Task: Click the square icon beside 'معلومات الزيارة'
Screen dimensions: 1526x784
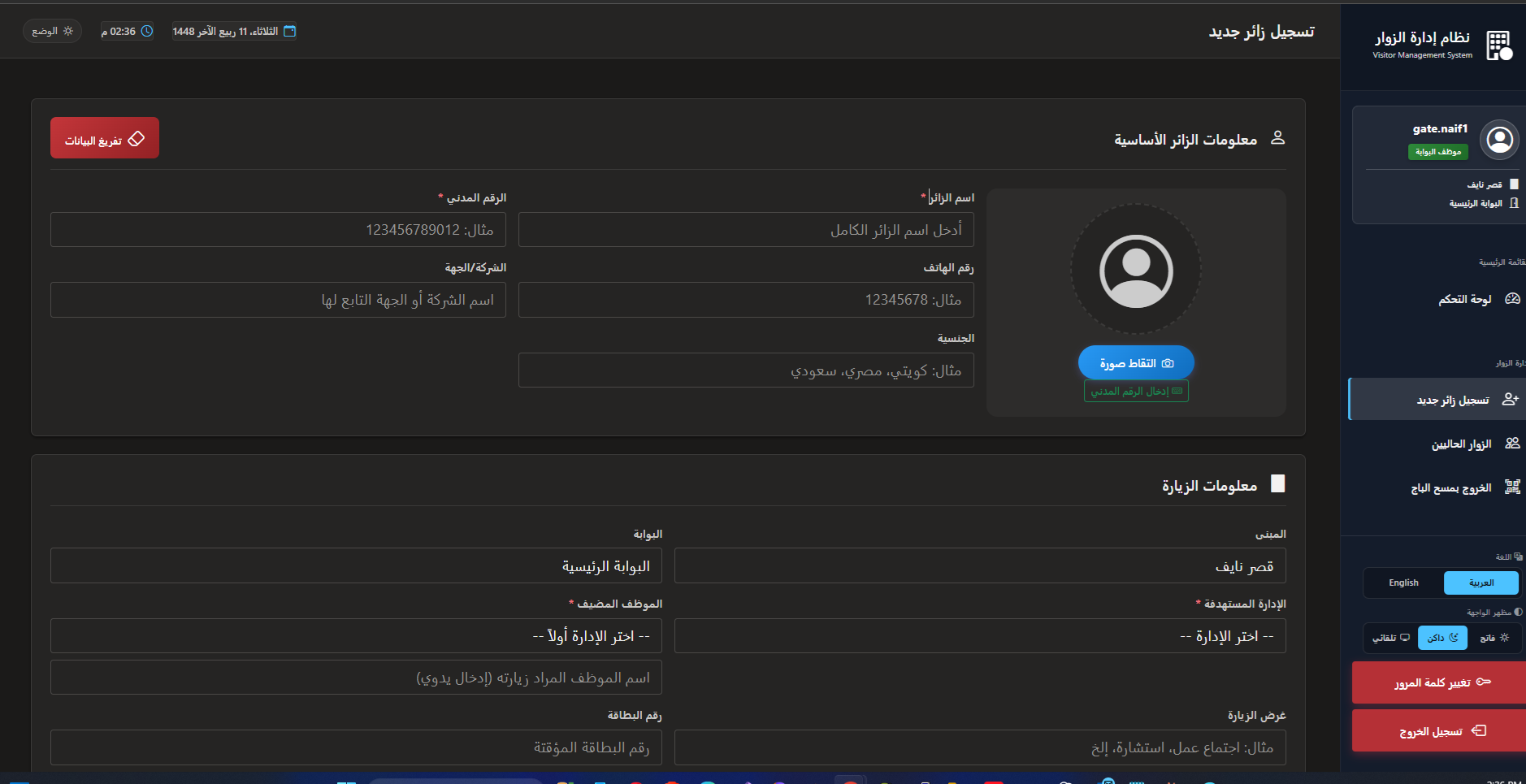Action: click(1278, 483)
